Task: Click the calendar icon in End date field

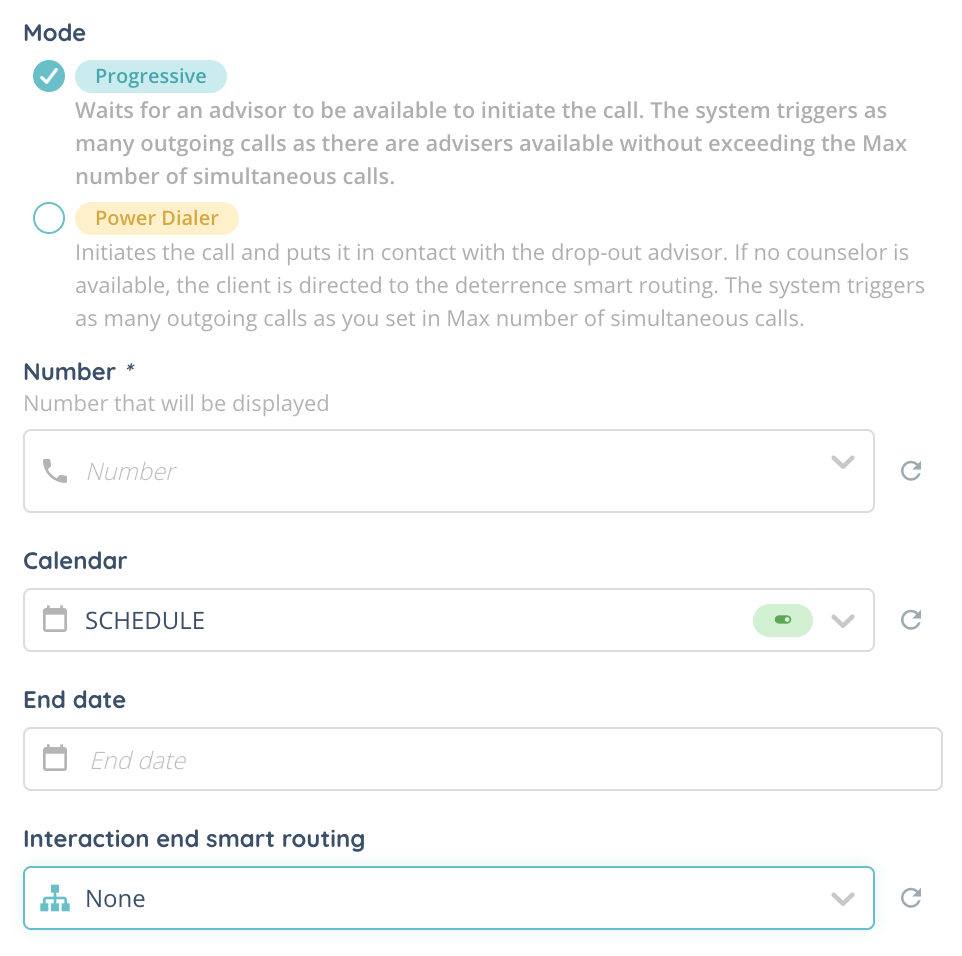Action: click(x=56, y=759)
